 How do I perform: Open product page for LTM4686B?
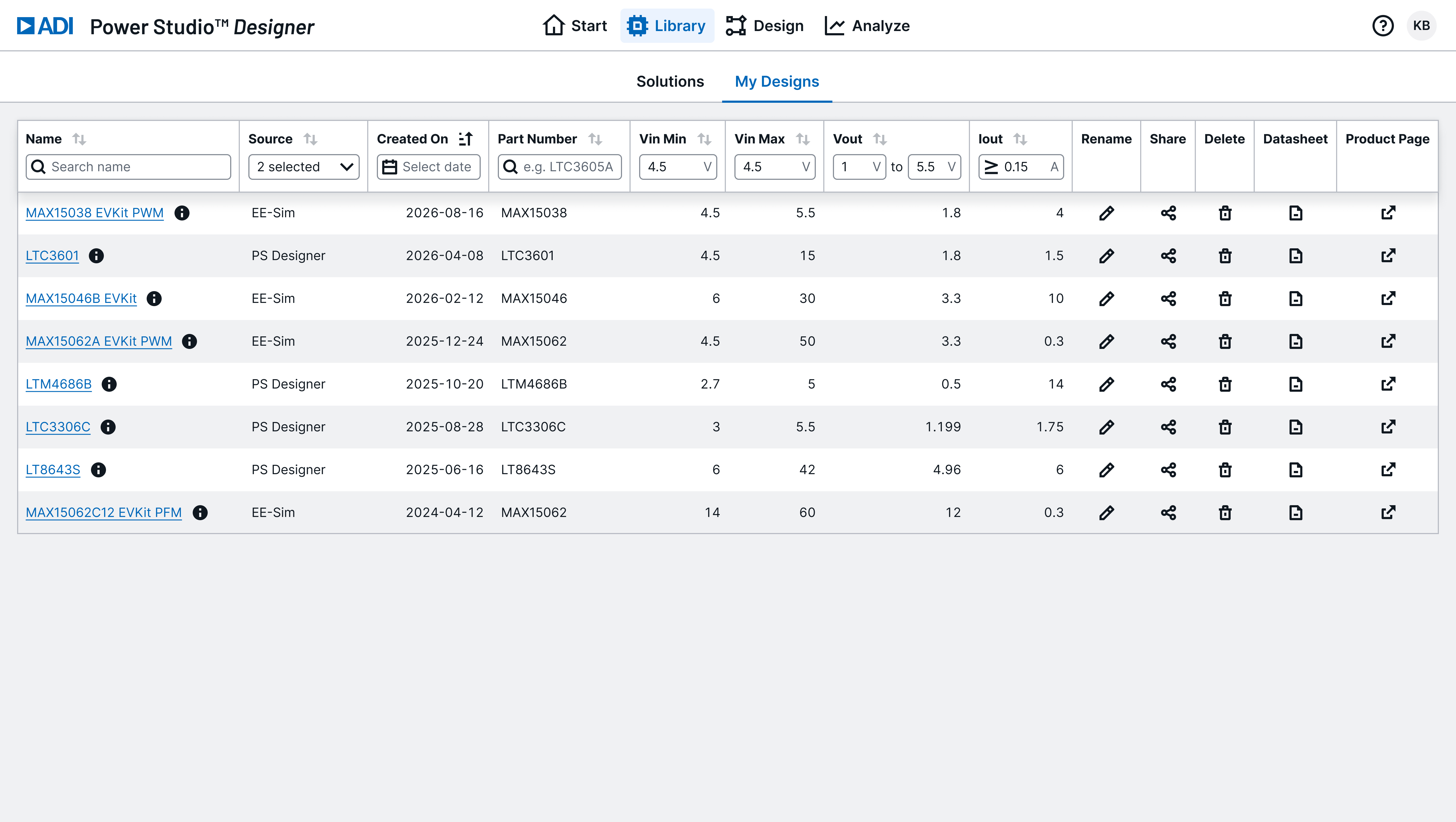click(1388, 384)
